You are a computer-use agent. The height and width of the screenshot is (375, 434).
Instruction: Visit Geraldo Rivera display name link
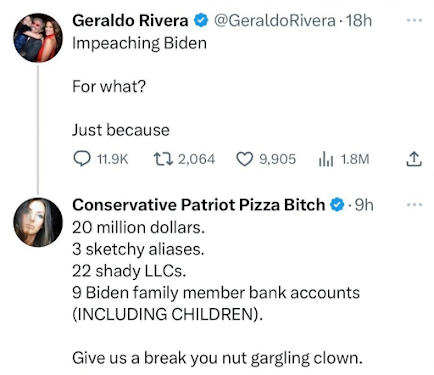coord(130,21)
